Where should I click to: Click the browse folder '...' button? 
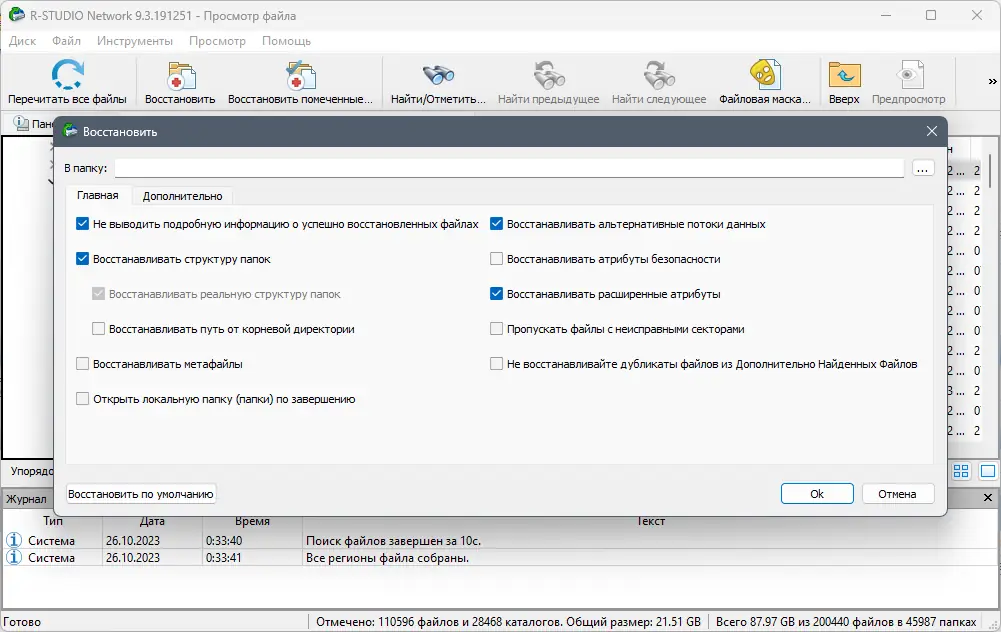click(x=923, y=169)
